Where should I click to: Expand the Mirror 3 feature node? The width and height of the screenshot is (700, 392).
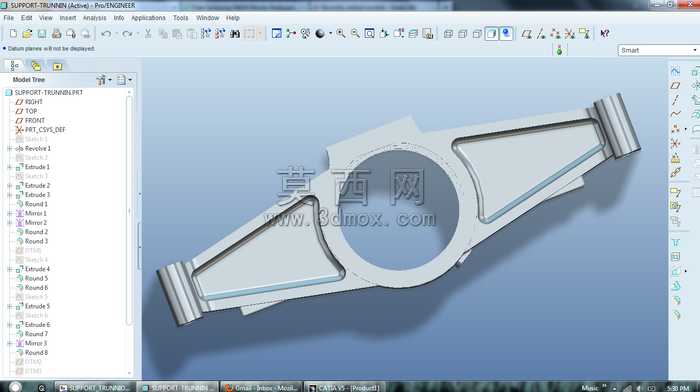click(9, 343)
